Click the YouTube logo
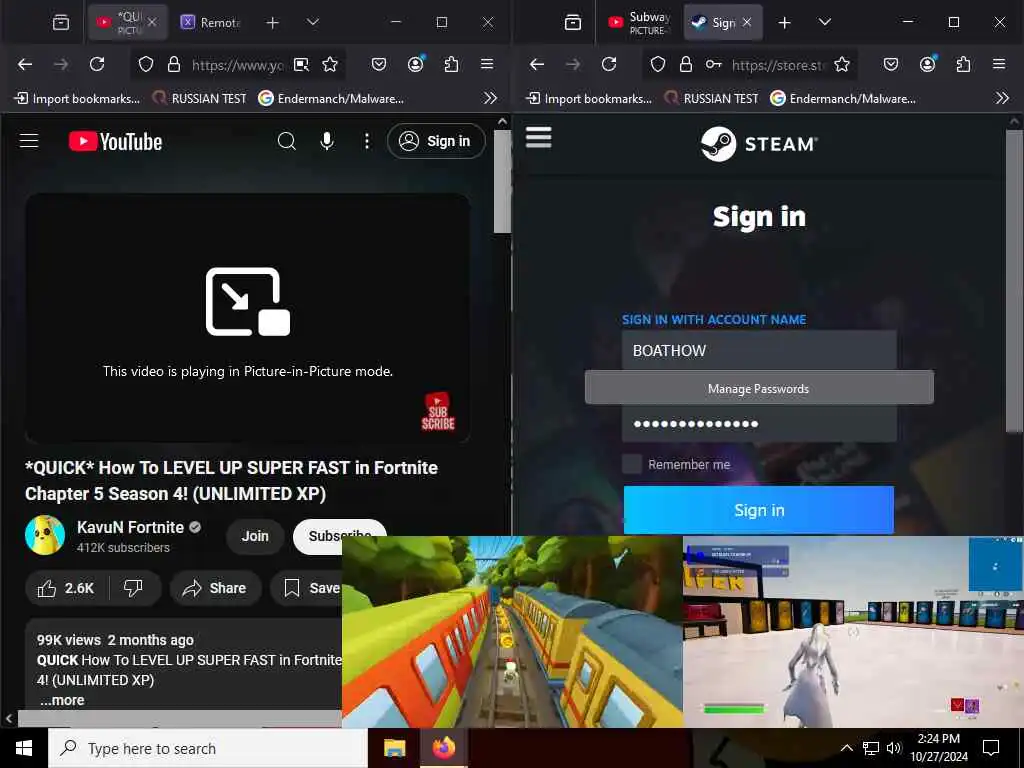Viewport: 1024px width, 768px height. coord(116,141)
